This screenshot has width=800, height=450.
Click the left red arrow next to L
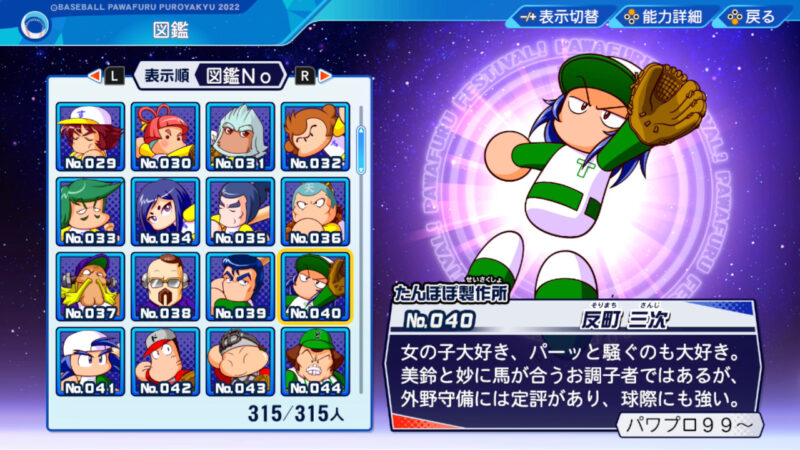(x=94, y=76)
